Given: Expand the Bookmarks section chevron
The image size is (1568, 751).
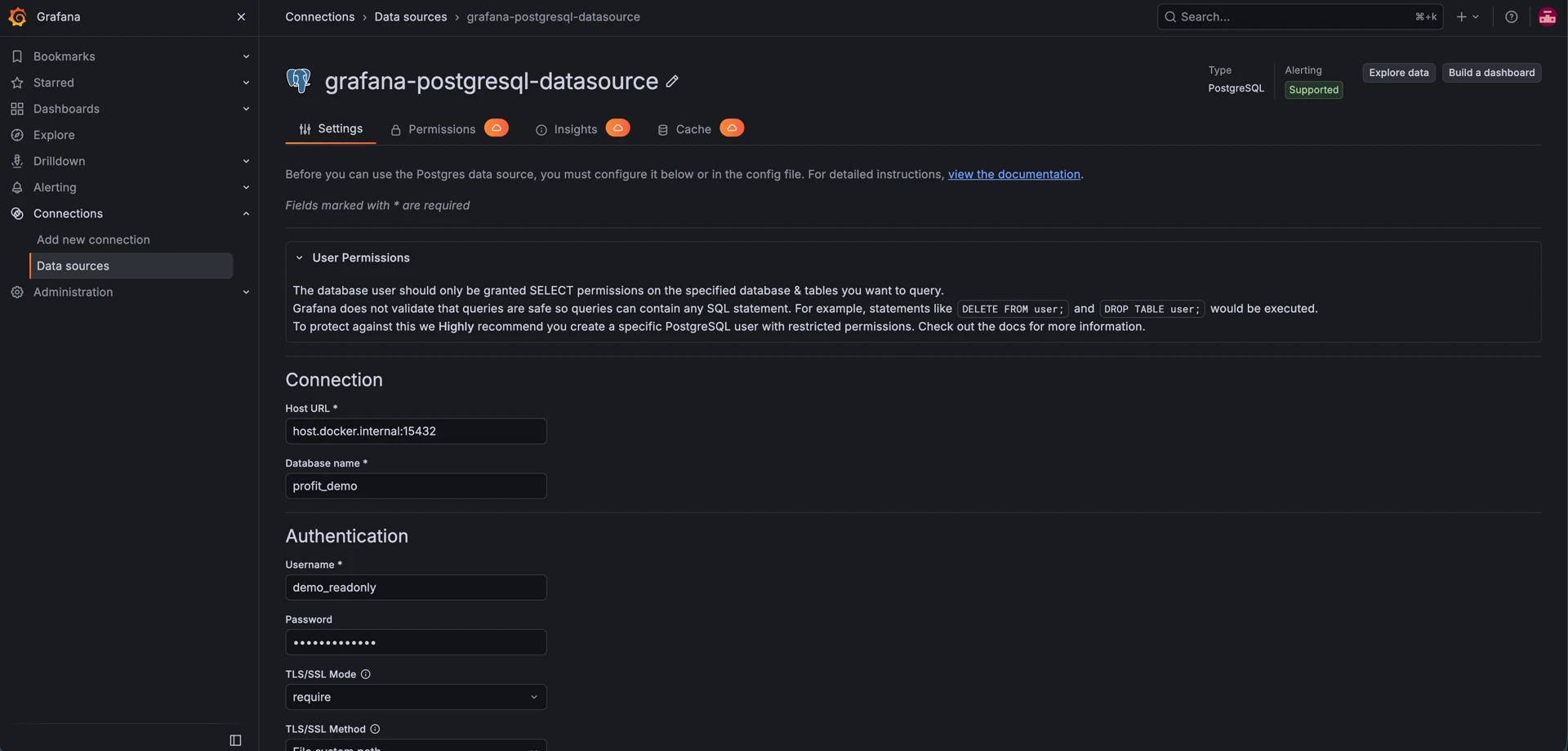Looking at the screenshot, I should [x=246, y=56].
